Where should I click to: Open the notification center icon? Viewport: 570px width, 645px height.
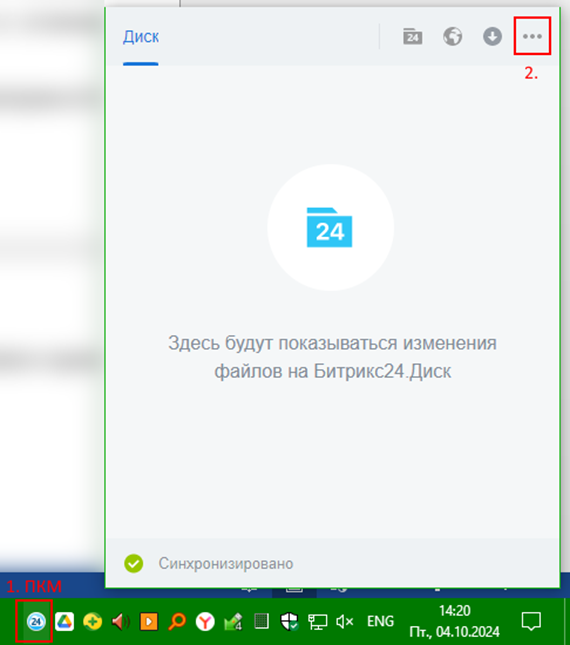531,621
